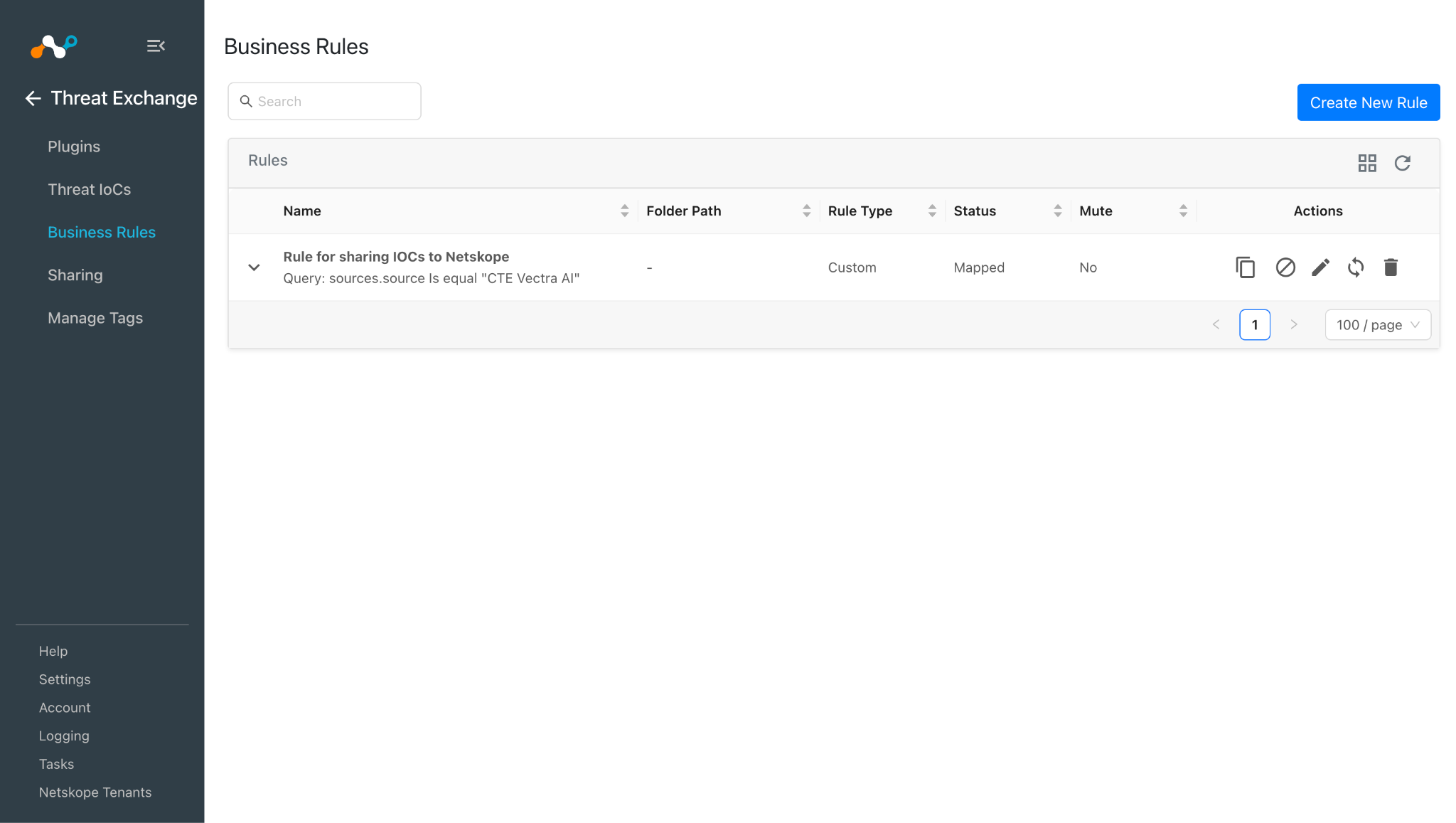Click 'Mapped' status cell
The image size is (1456, 823).
pos(979,267)
